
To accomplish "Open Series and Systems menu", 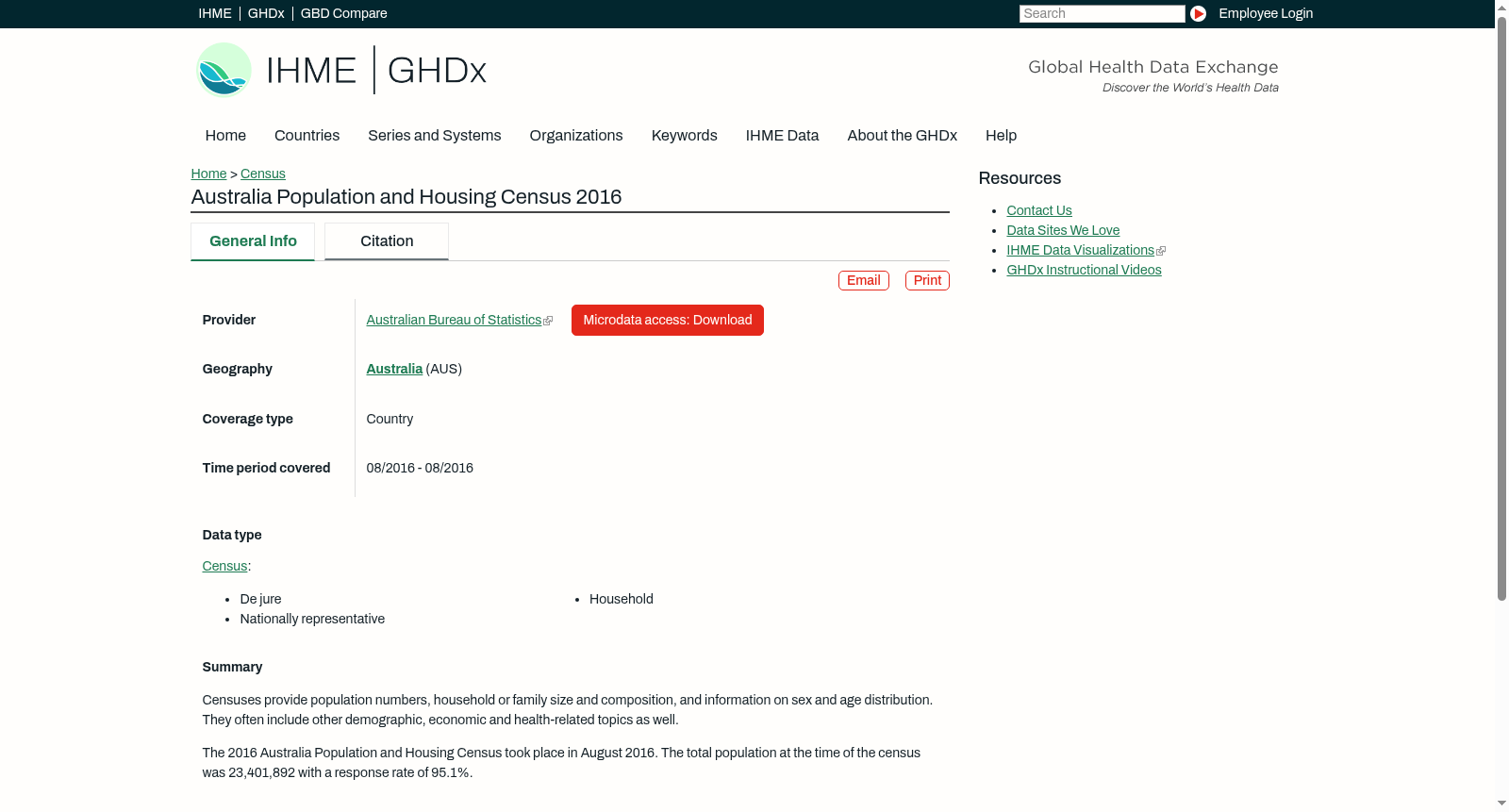I will pyautogui.click(x=434, y=135).
